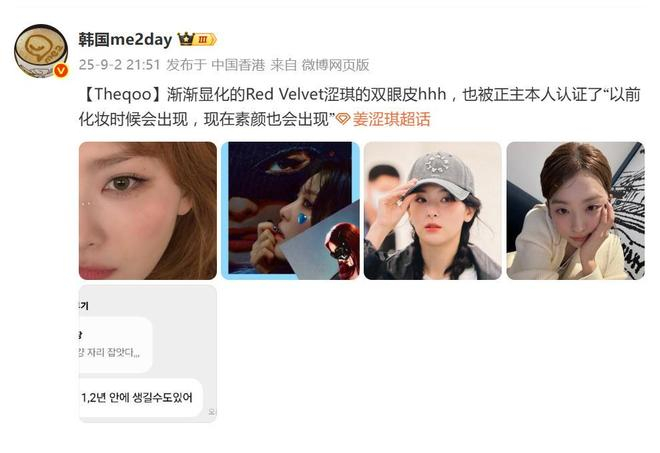Open the dark masked collage thumbnail
660x453 pixels.
pyautogui.click(x=290, y=211)
